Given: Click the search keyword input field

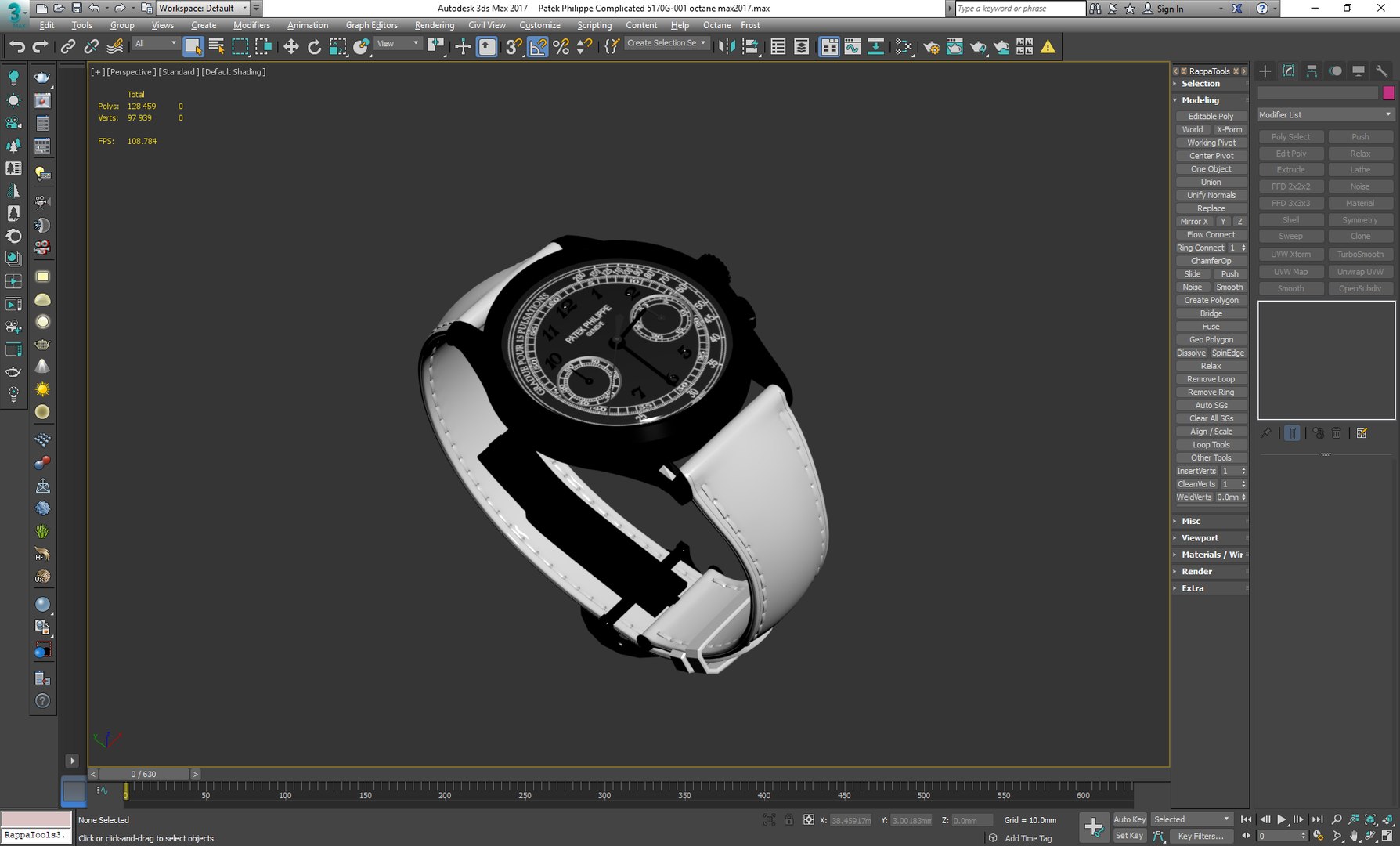Looking at the screenshot, I should pyautogui.click(x=1020, y=9).
